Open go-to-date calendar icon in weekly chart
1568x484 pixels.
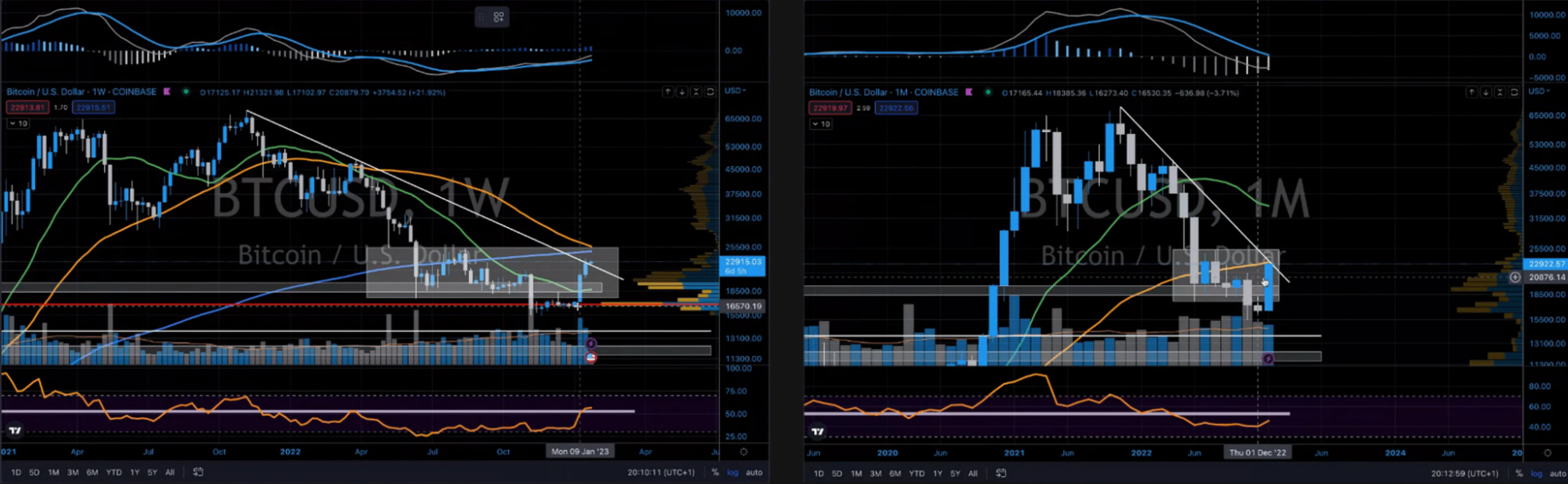pyautogui.click(x=198, y=472)
